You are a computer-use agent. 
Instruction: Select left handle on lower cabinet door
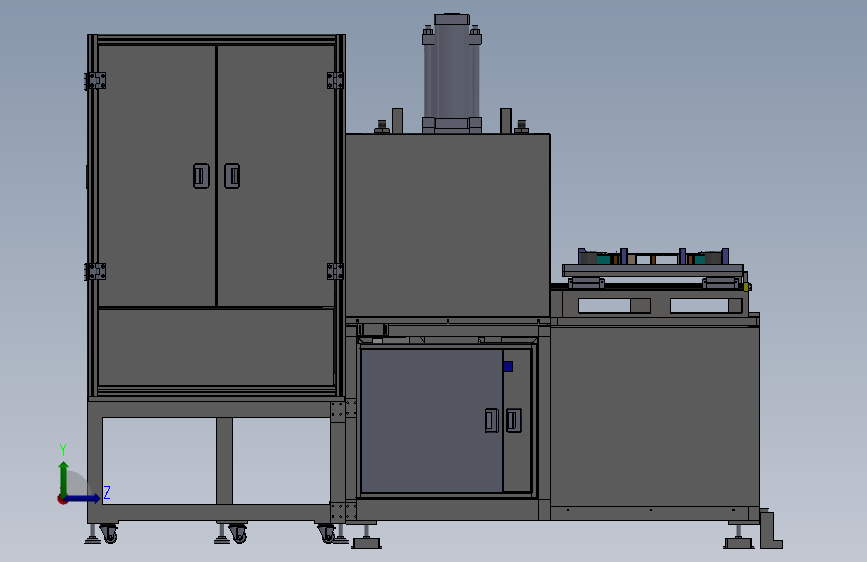point(492,420)
